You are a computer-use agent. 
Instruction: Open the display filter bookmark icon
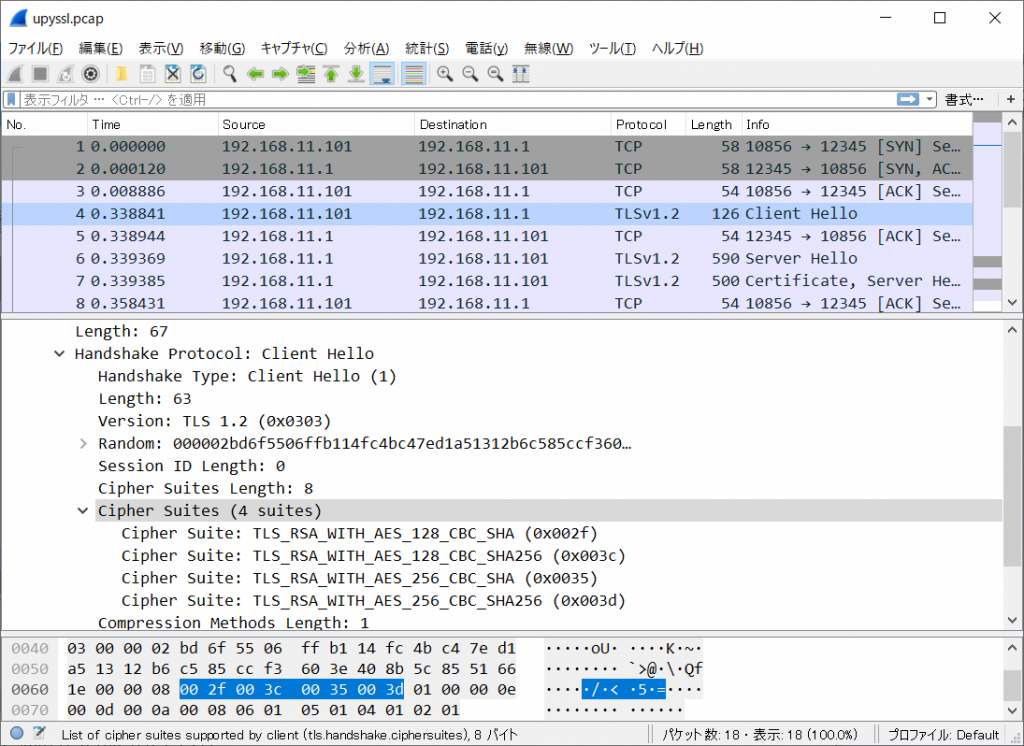pos(10,98)
